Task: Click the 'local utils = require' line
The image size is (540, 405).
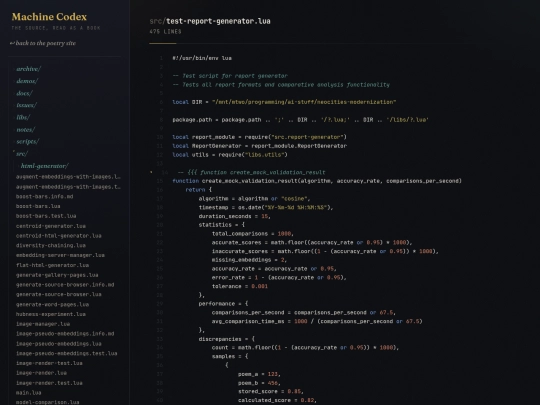Action: tap(230, 155)
